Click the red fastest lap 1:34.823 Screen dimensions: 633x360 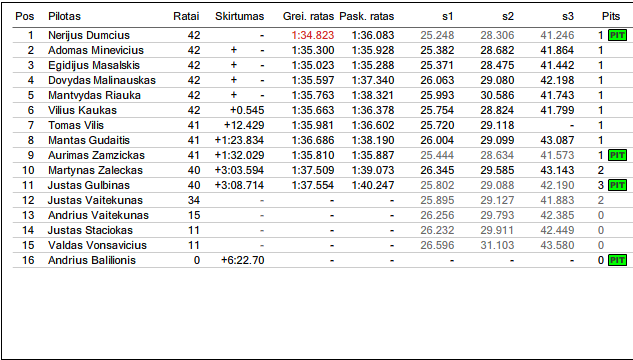click(313, 35)
